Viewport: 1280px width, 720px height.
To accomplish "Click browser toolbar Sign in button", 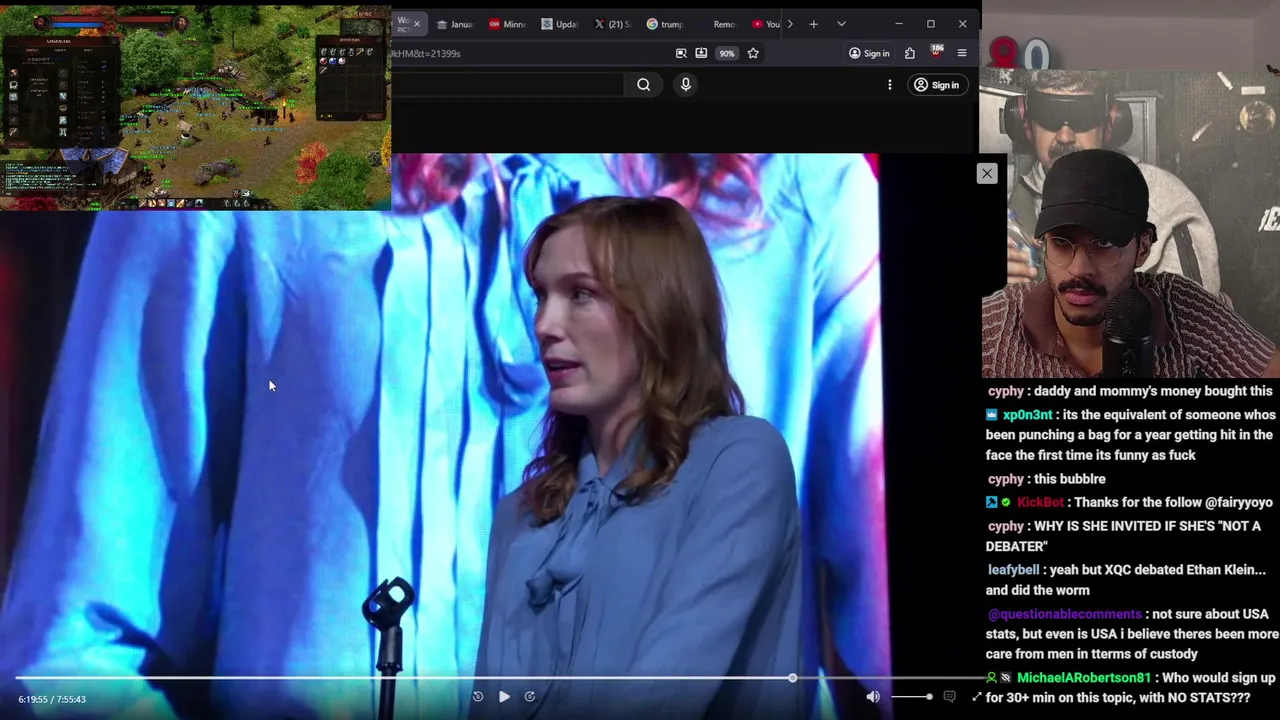I will click(869, 53).
